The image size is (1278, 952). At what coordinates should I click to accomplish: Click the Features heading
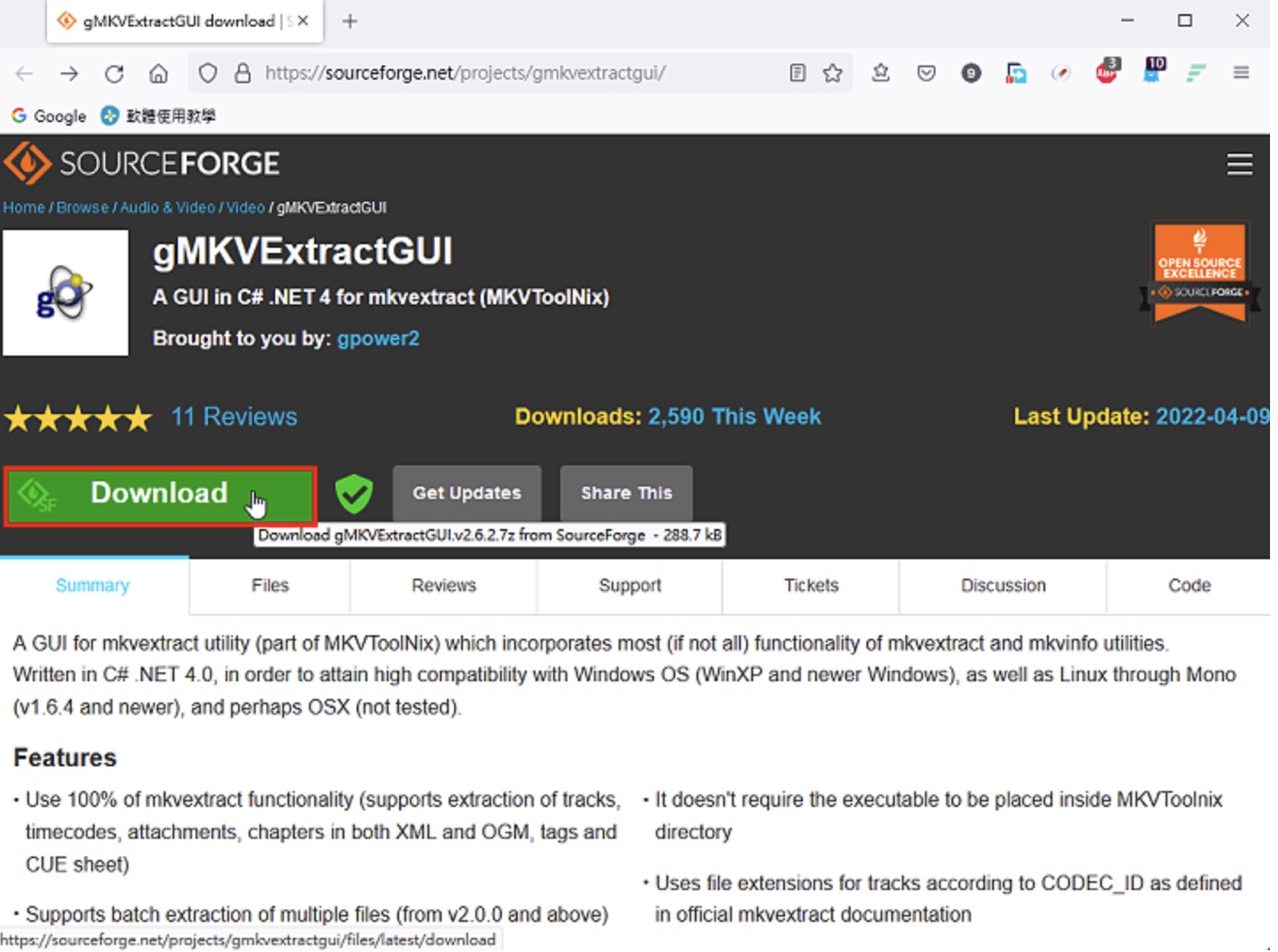coord(65,758)
